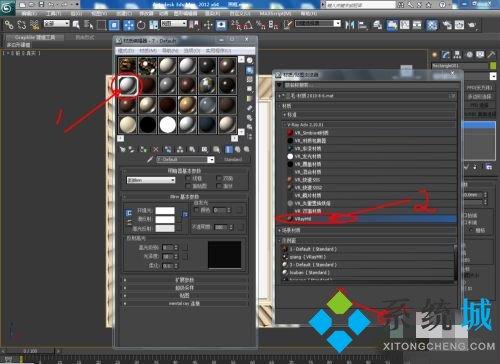Enable the 面状 faceted checkbox
500x364 pixels.
(219, 186)
